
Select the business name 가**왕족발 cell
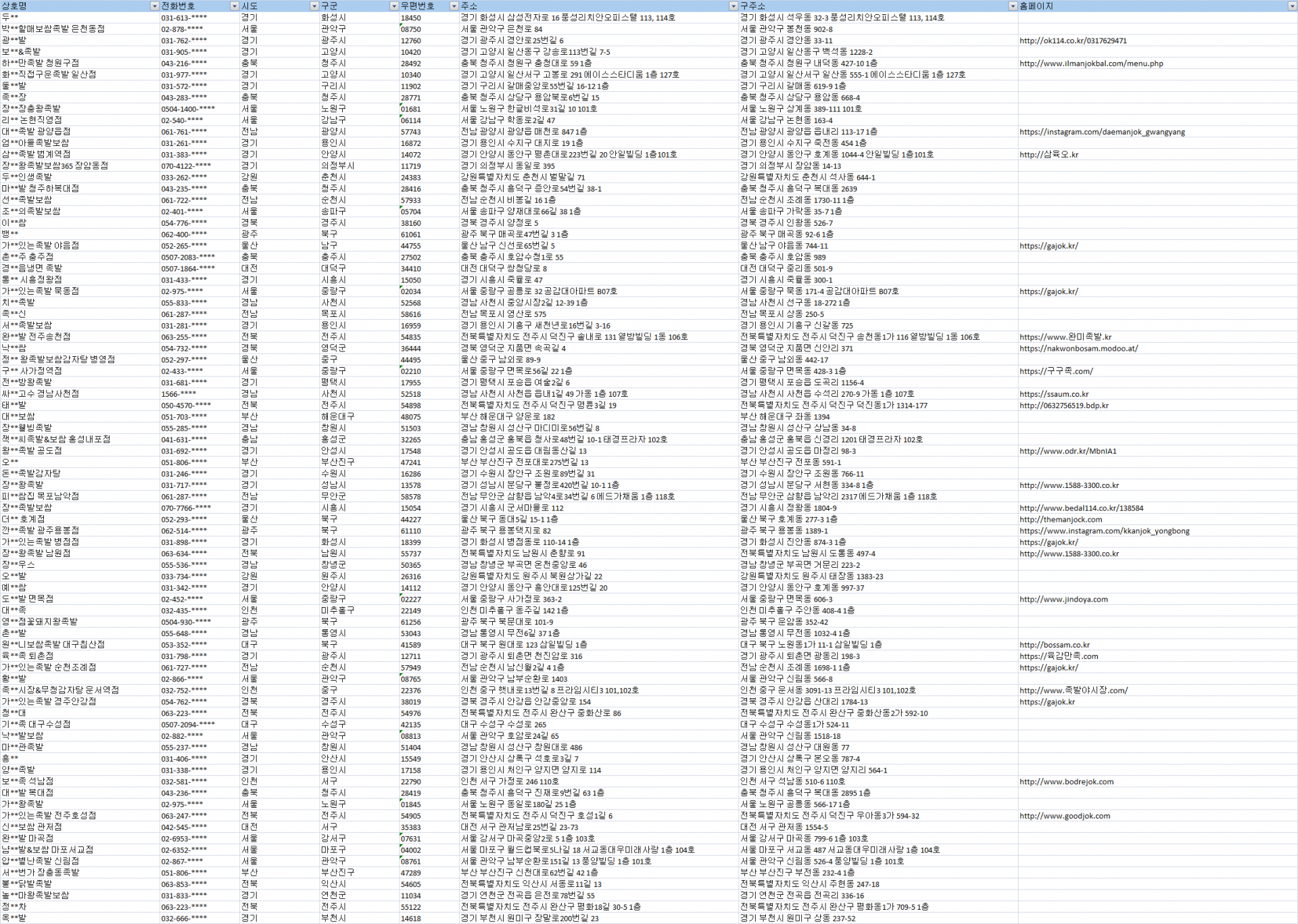pos(23,804)
